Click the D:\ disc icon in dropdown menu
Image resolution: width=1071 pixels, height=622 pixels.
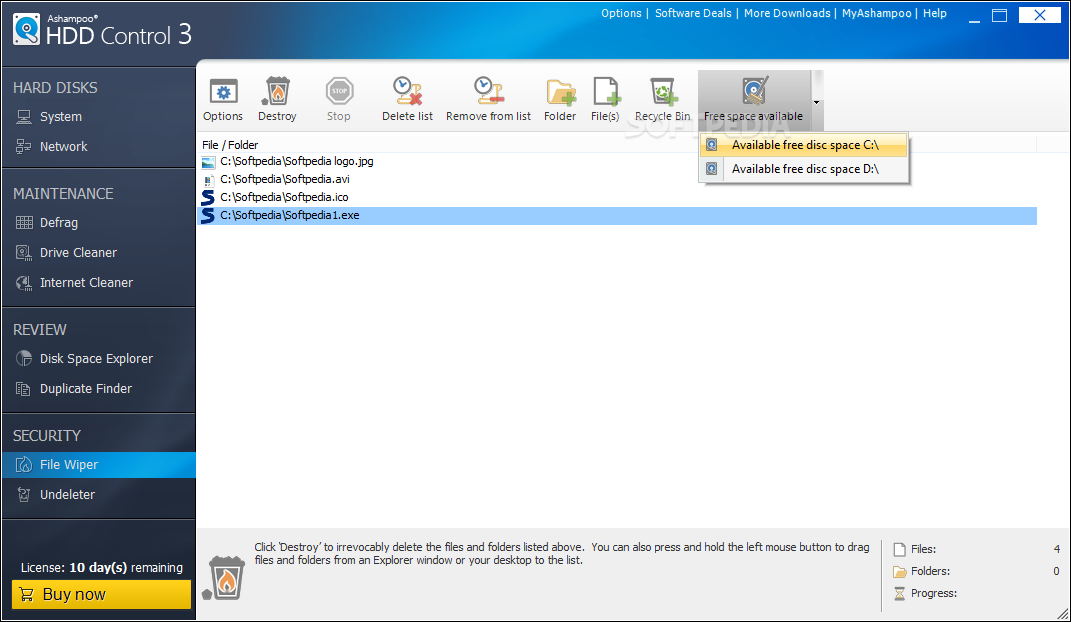[x=711, y=169]
